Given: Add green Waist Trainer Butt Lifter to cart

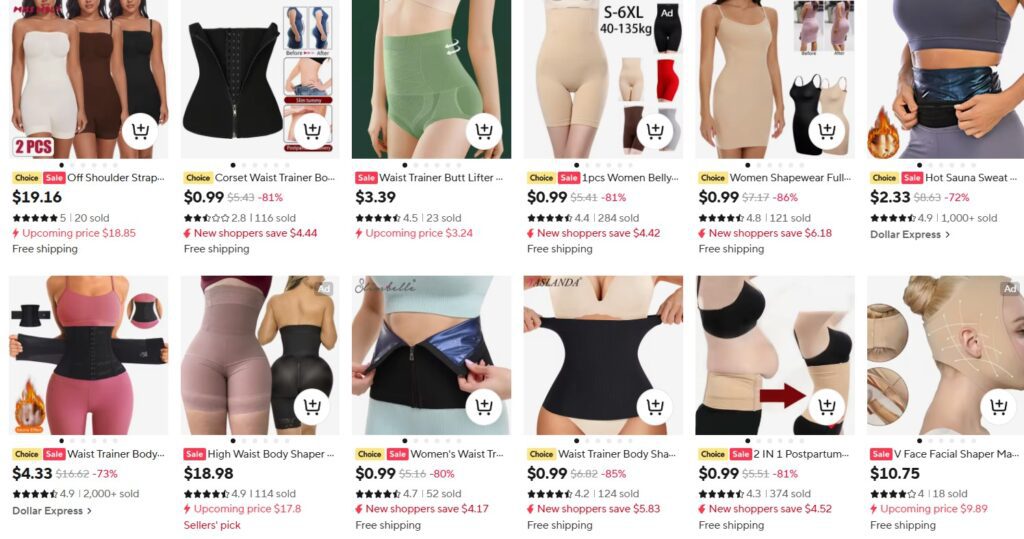Looking at the screenshot, I should point(483,131).
